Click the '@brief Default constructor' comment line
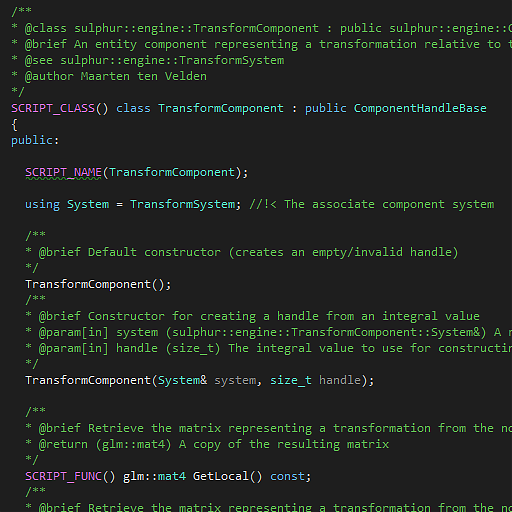 242,252
